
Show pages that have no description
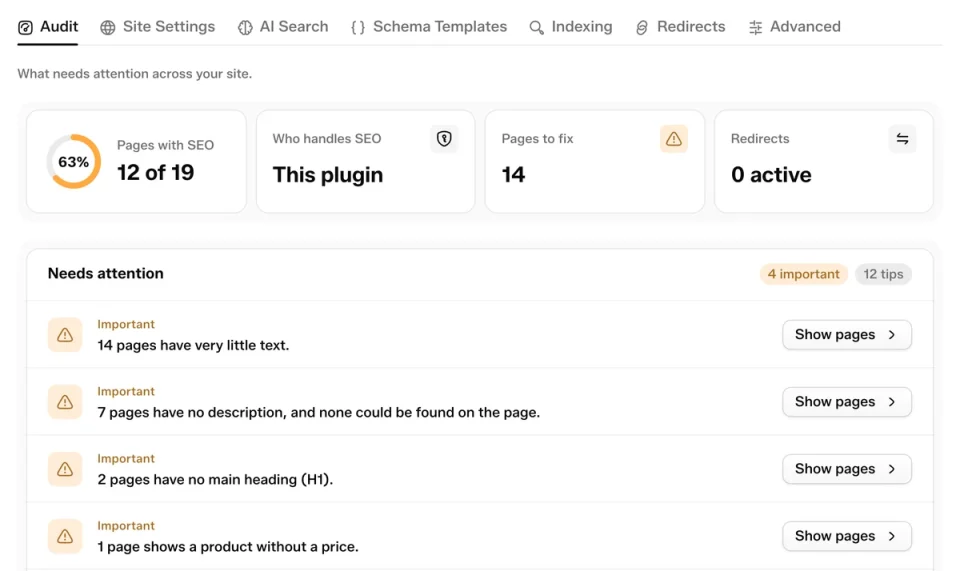point(847,402)
